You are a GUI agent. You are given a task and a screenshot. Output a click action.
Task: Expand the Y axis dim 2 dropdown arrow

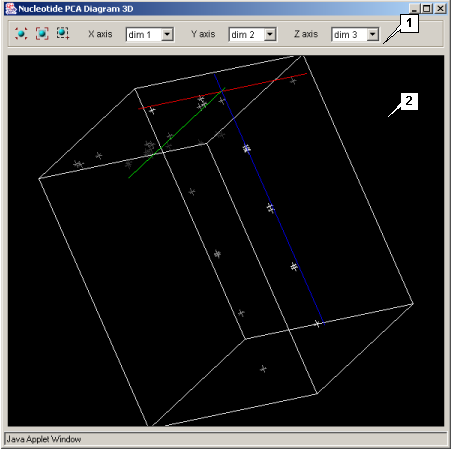coord(270,34)
